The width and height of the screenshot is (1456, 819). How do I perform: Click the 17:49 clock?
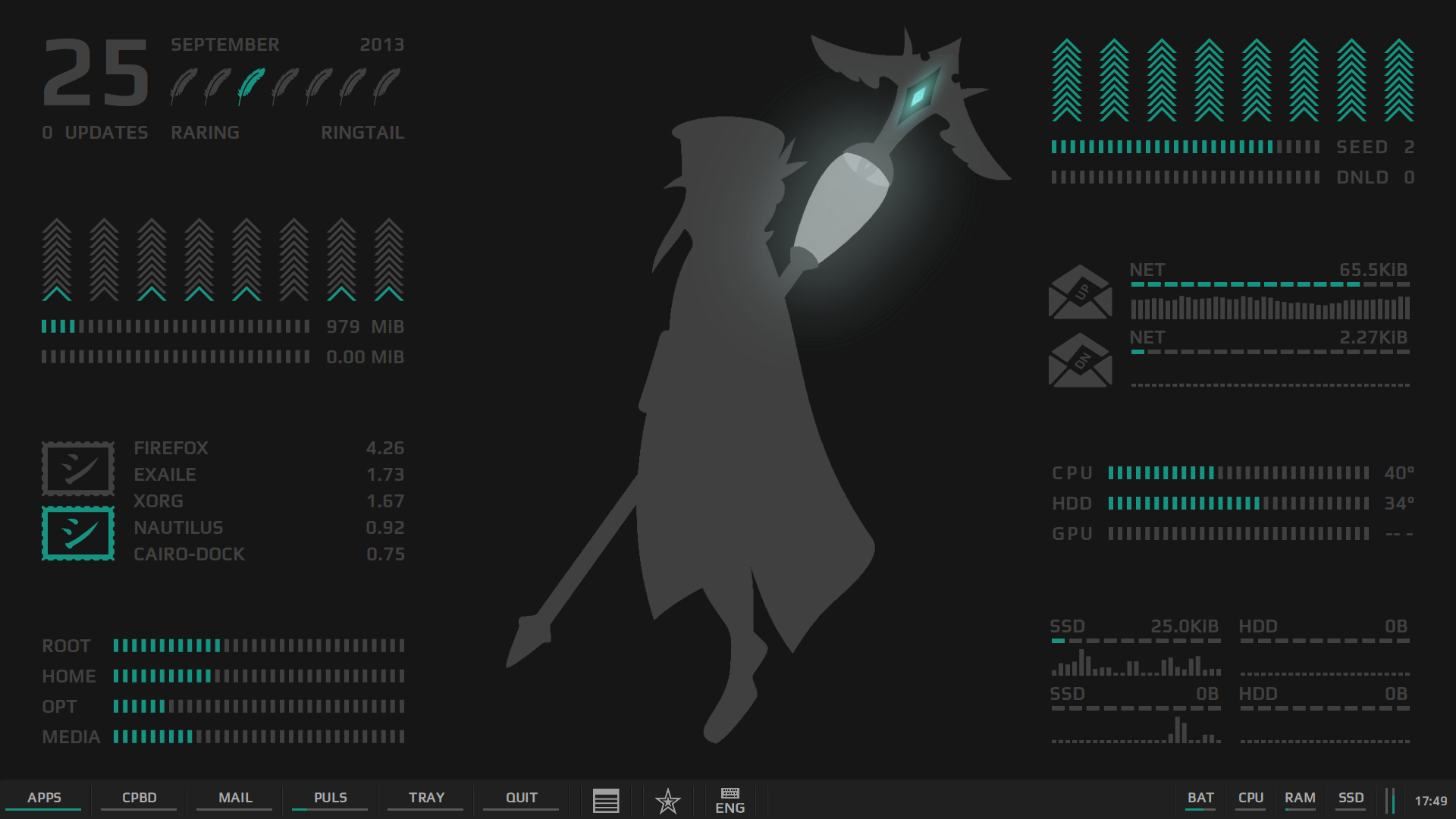coord(1431,801)
